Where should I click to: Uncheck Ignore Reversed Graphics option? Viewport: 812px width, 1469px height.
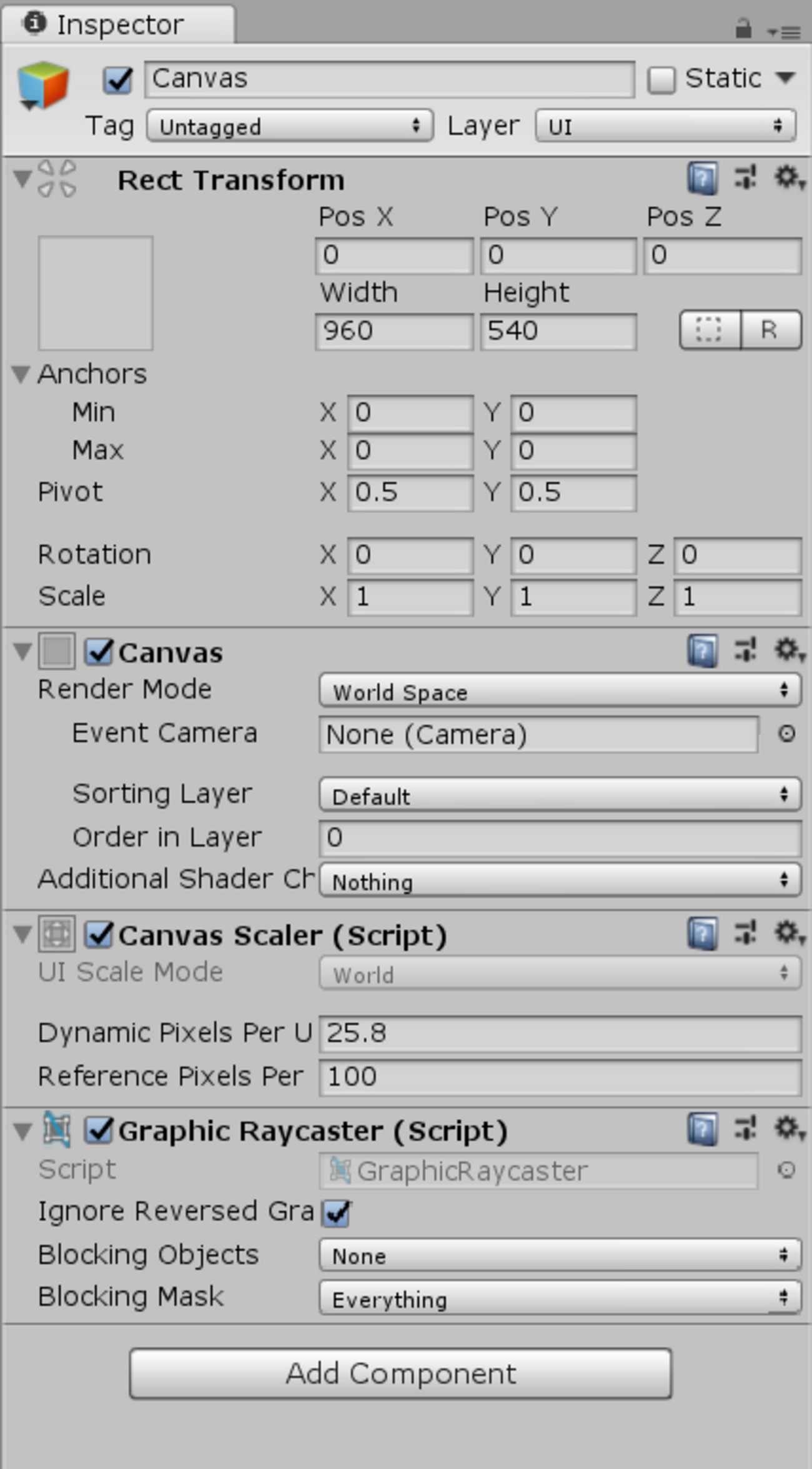tap(337, 1213)
